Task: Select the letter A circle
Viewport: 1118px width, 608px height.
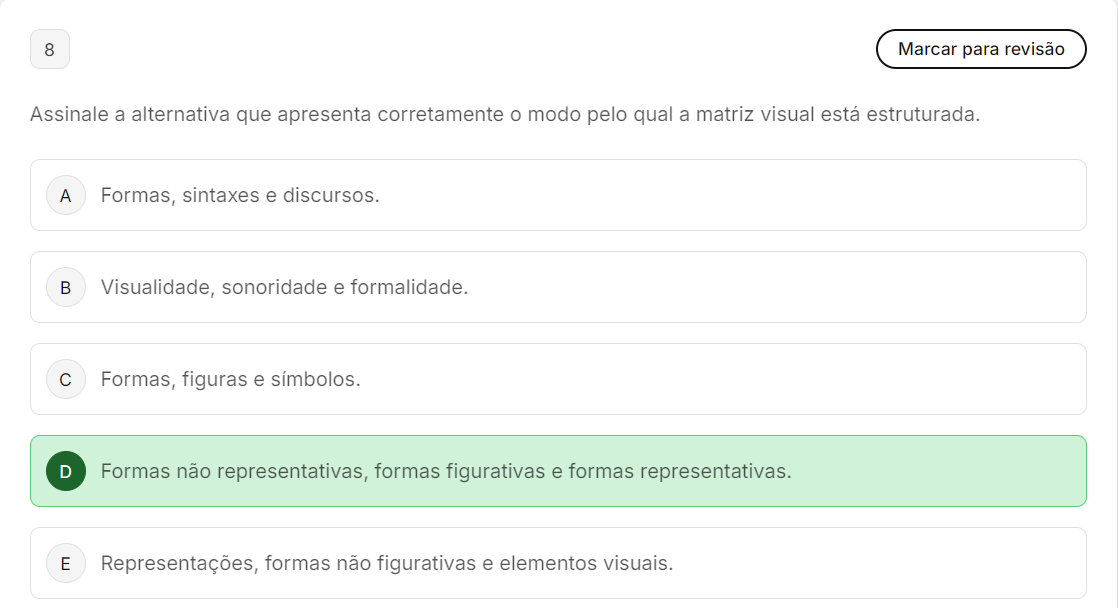Action: [x=66, y=195]
